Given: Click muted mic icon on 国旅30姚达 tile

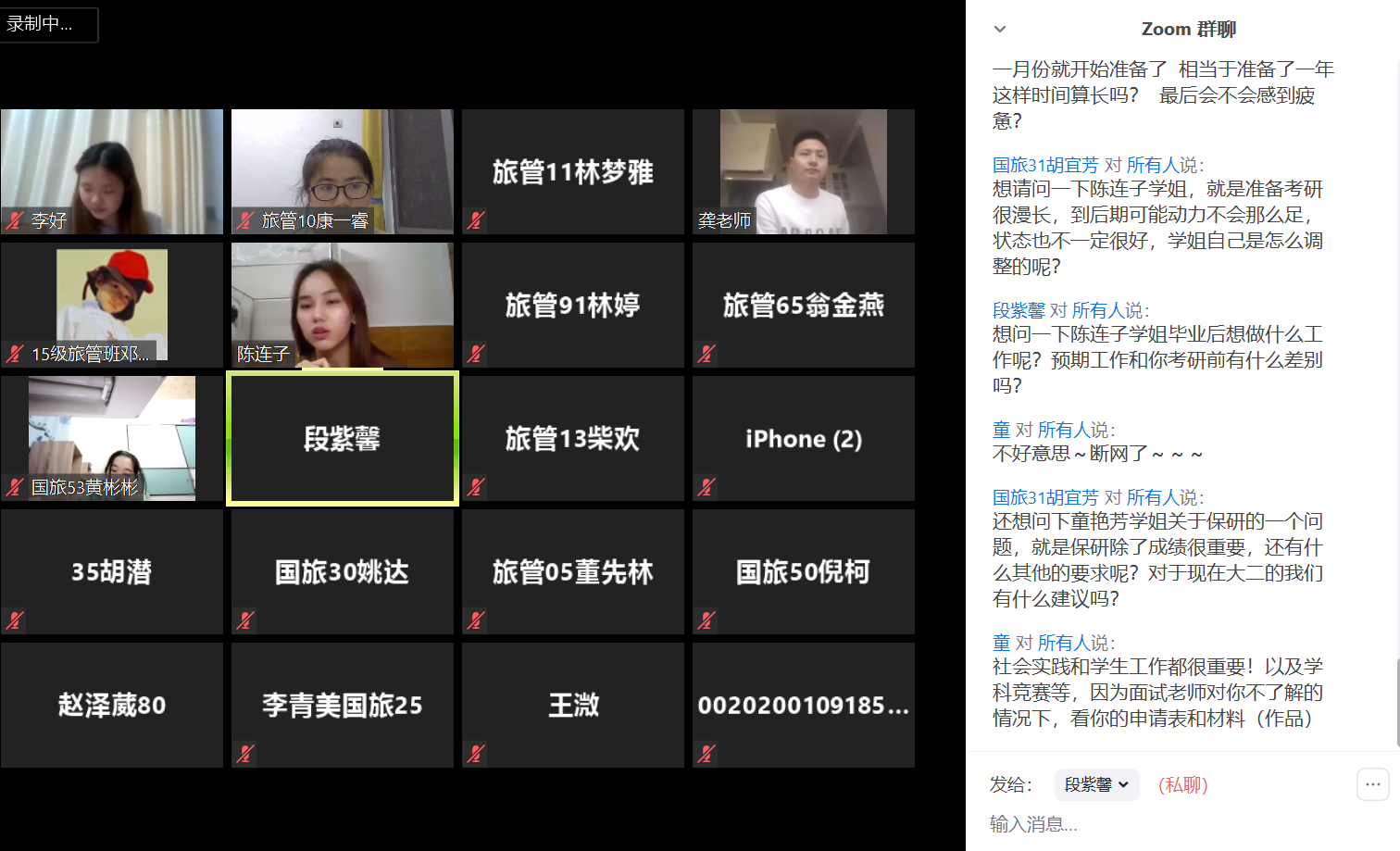Looking at the screenshot, I should pyautogui.click(x=245, y=620).
